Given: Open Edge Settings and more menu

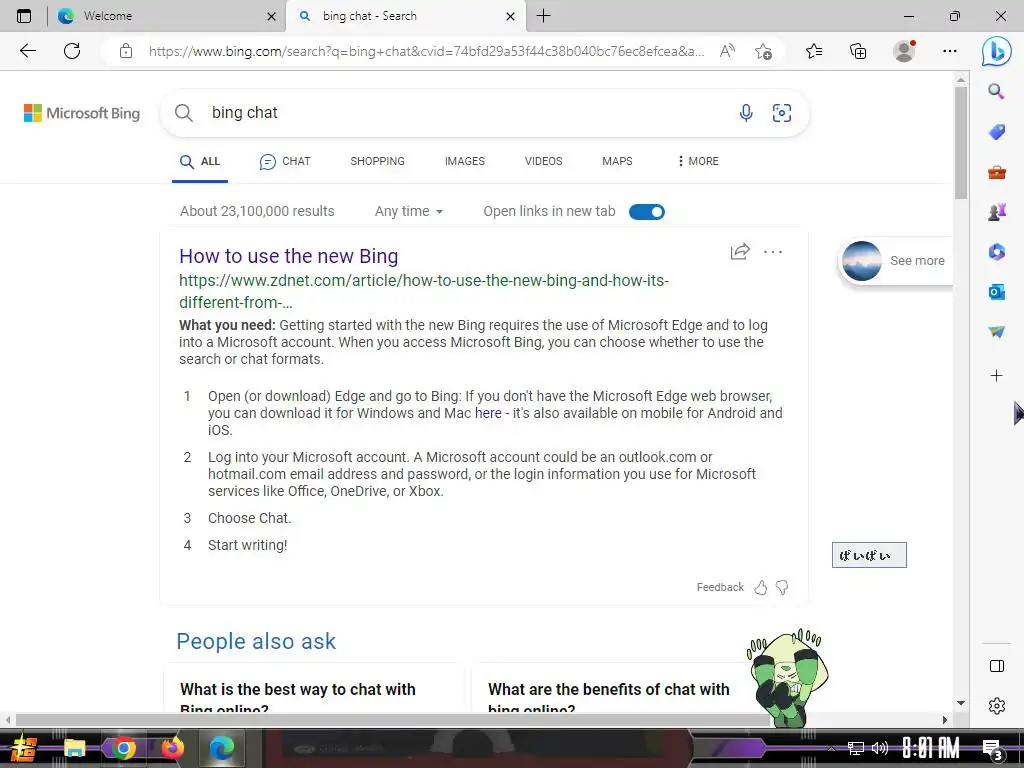Looking at the screenshot, I should click(x=950, y=51).
